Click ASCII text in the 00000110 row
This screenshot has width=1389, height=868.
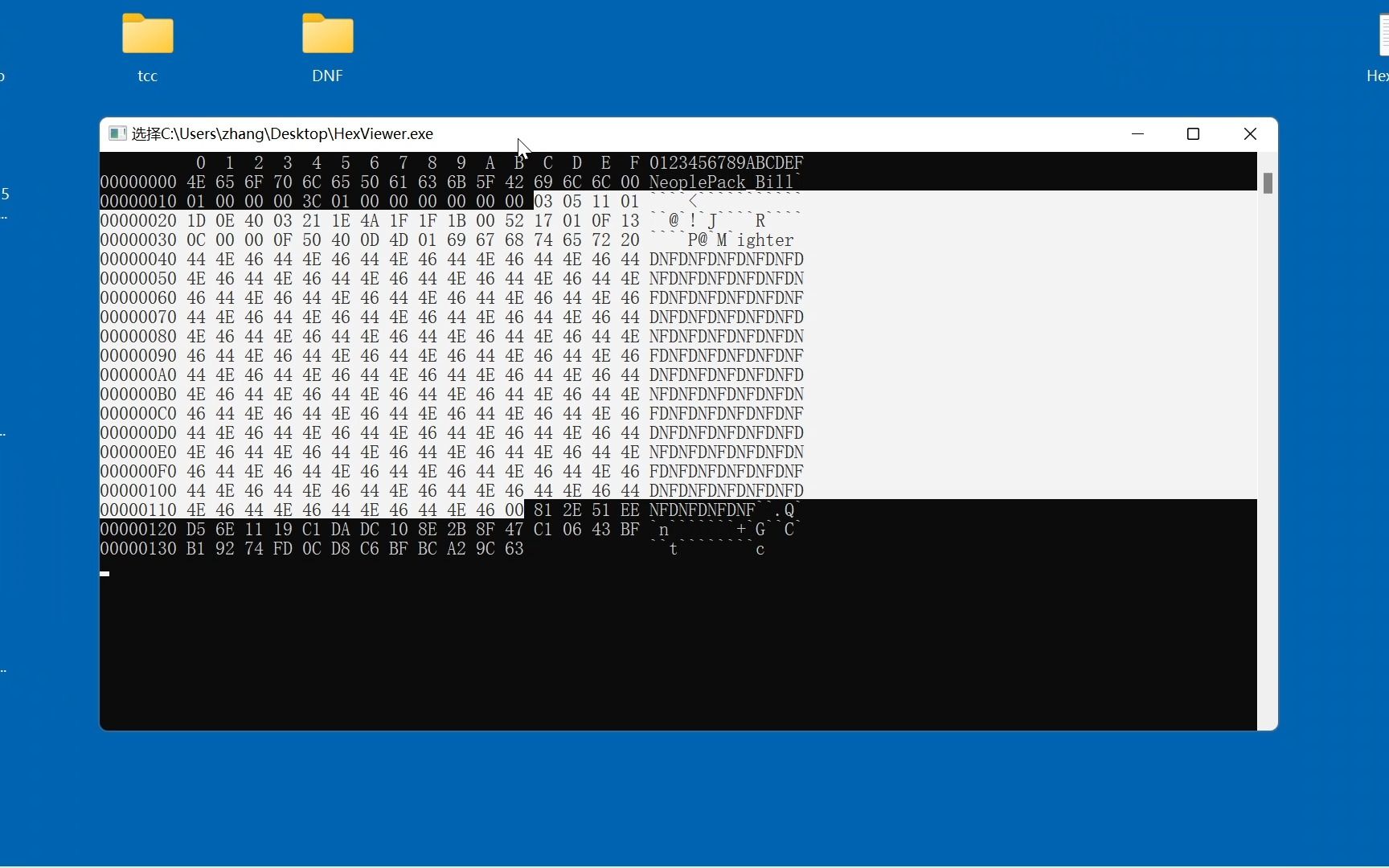coord(723,510)
